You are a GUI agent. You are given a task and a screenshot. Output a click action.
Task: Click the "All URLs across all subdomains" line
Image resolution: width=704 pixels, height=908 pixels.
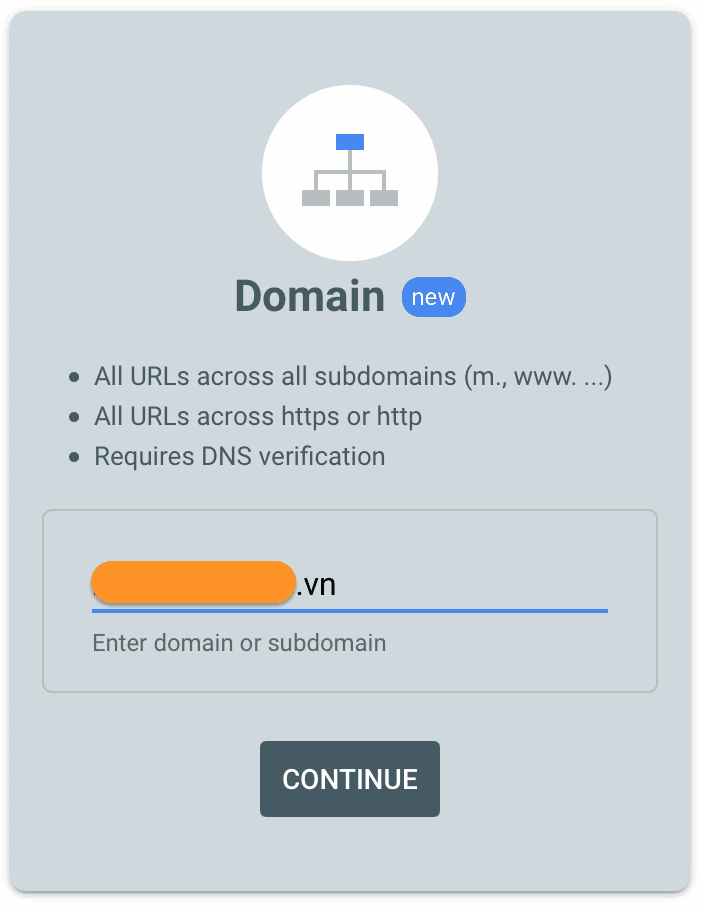coord(352,377)
